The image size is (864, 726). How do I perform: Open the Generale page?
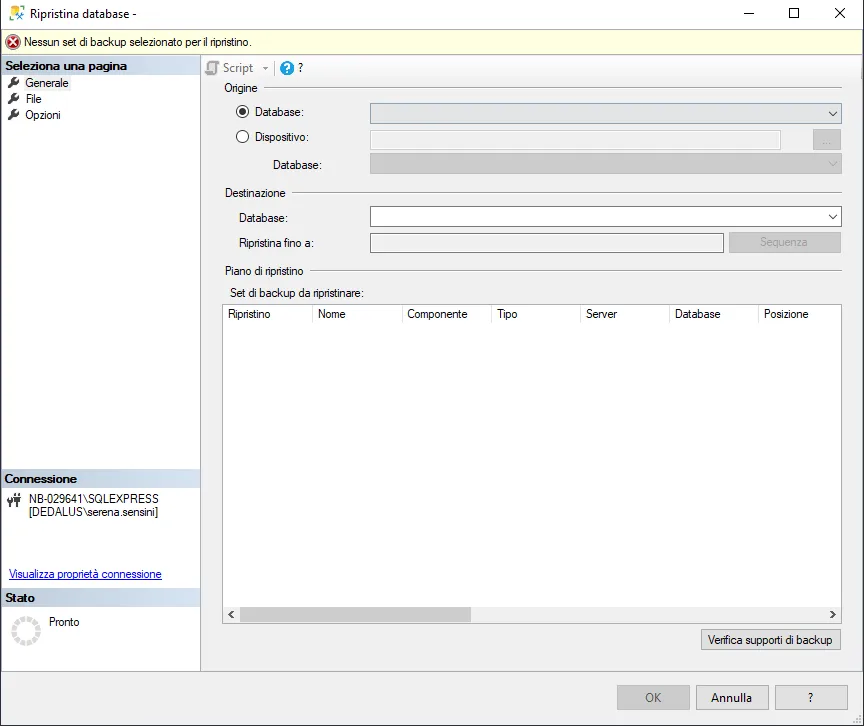click(x=47, y=83)
